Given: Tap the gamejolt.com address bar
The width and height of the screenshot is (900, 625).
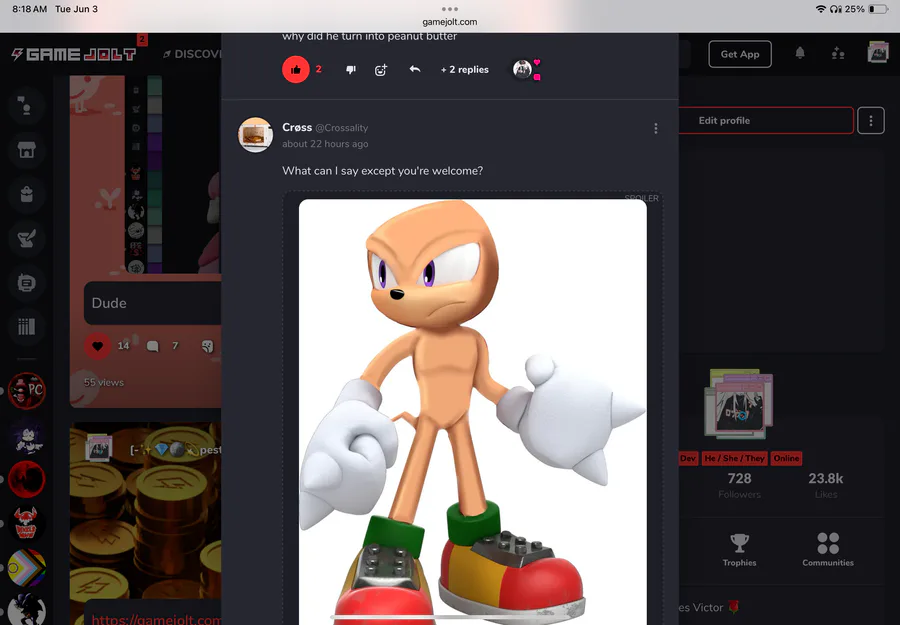Looking at the screenshot, I should 449,22.
